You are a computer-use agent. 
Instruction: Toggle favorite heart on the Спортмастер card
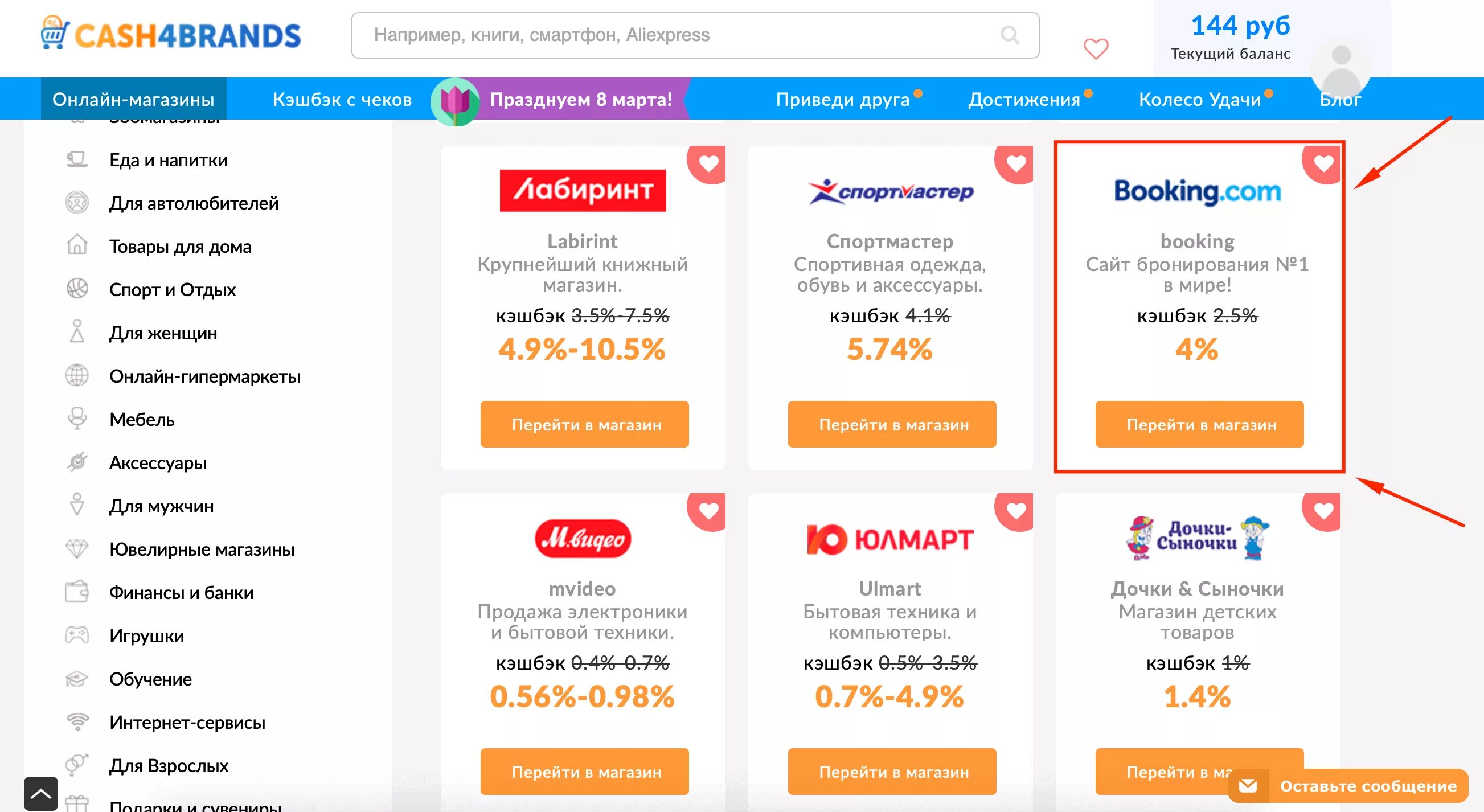point(1015,163)
